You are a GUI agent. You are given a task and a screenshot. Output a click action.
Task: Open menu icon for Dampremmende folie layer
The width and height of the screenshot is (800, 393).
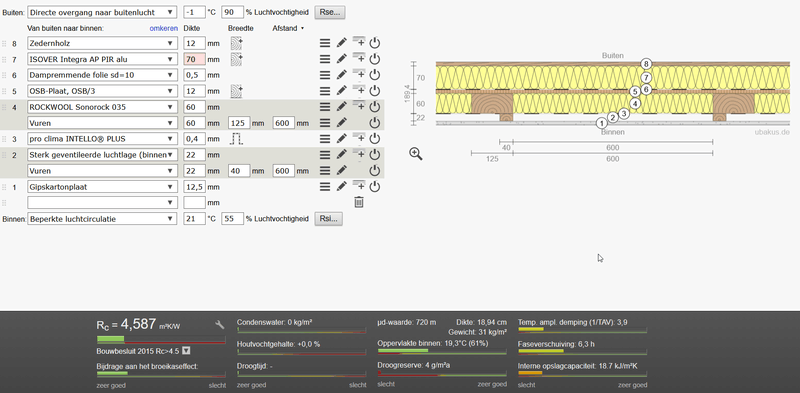(x=325, y=75)
